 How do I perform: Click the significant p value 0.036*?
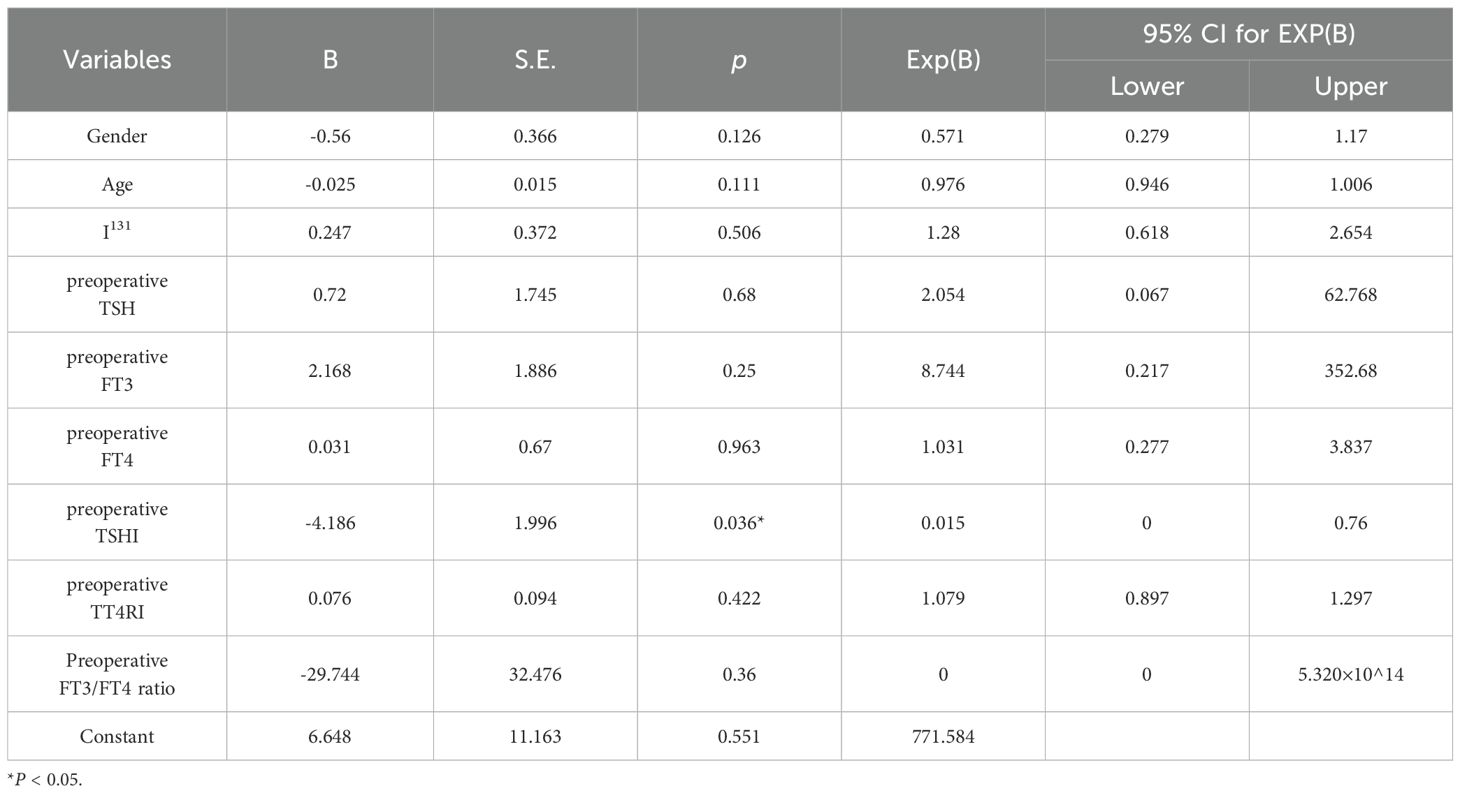pos(739,522)
